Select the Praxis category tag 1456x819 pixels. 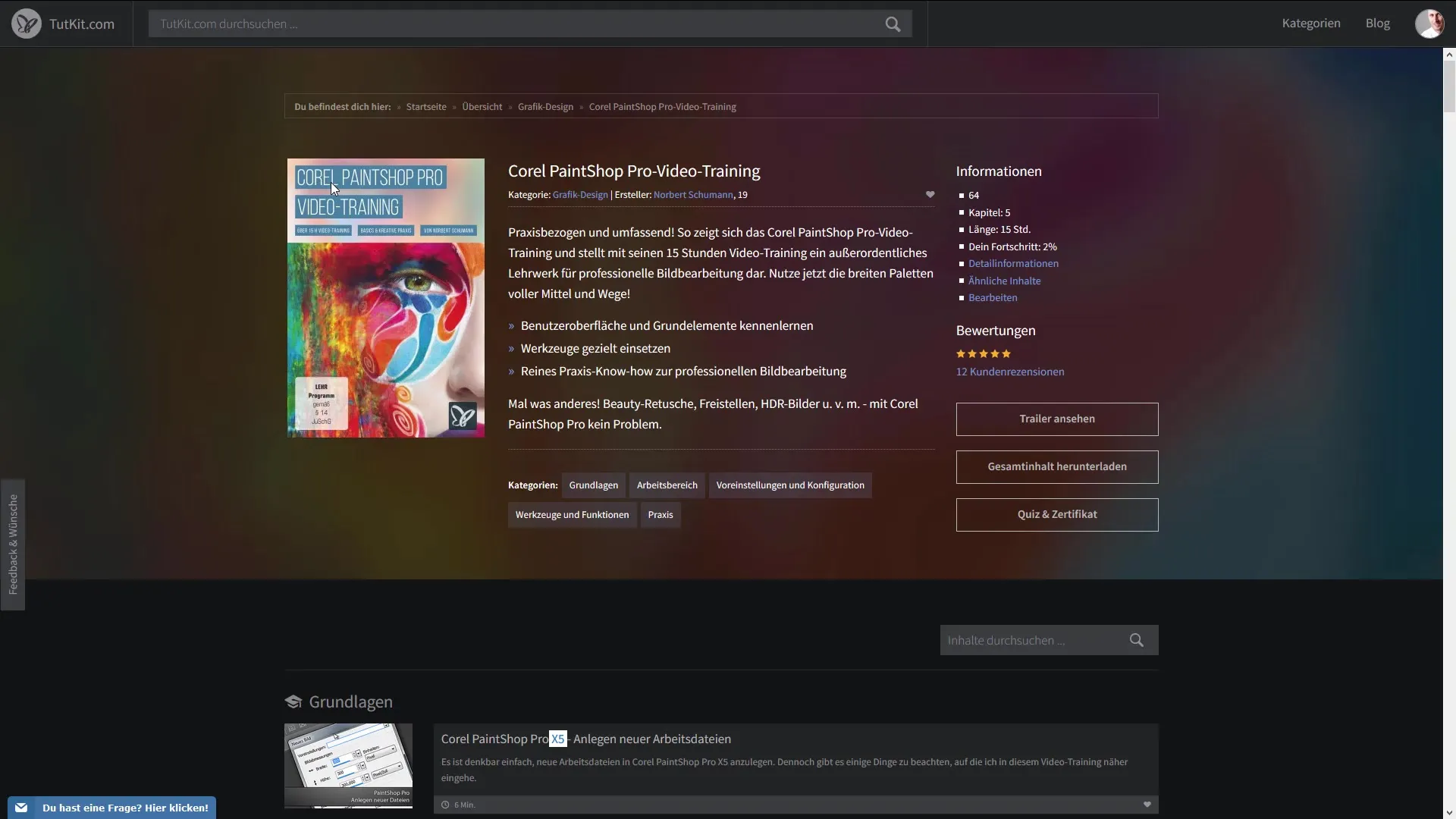pos(661,515)
